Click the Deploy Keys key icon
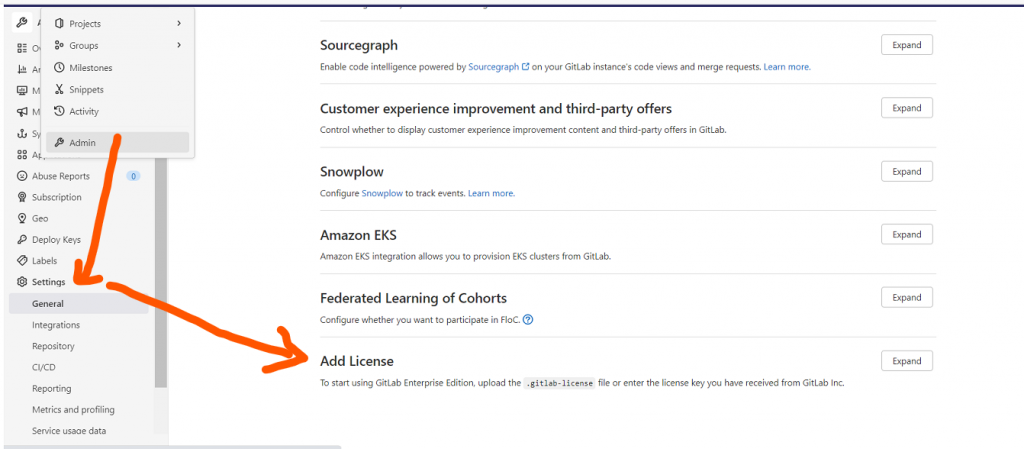Viewport: 1024px width, 449px height. [22, 240]
